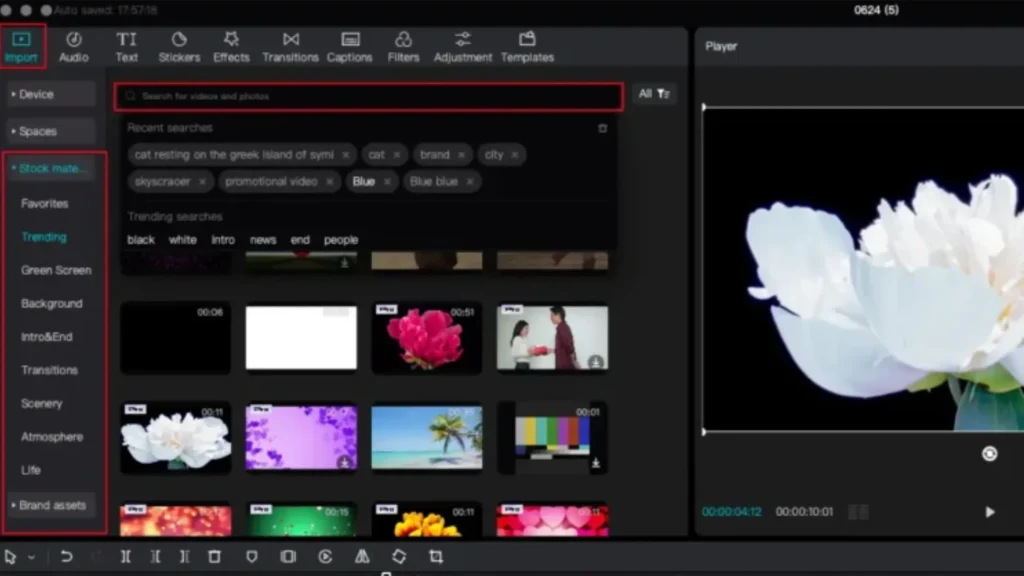The height and width of the screenshot is (576, 1024).
Task: Add a marker with shield icon
Action: pos(251,557)
